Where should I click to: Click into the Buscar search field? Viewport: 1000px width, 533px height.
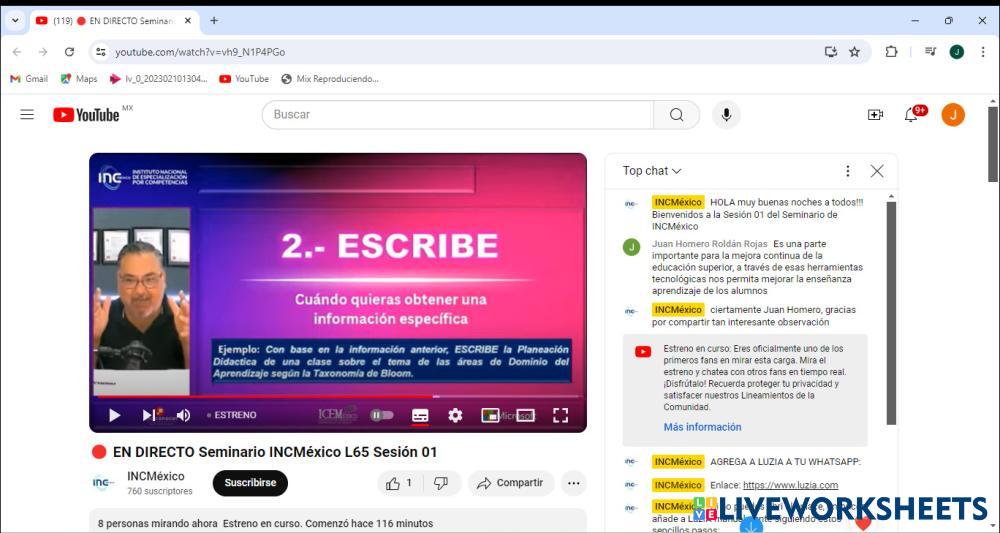pyautogui.click(x=460, y=115)
